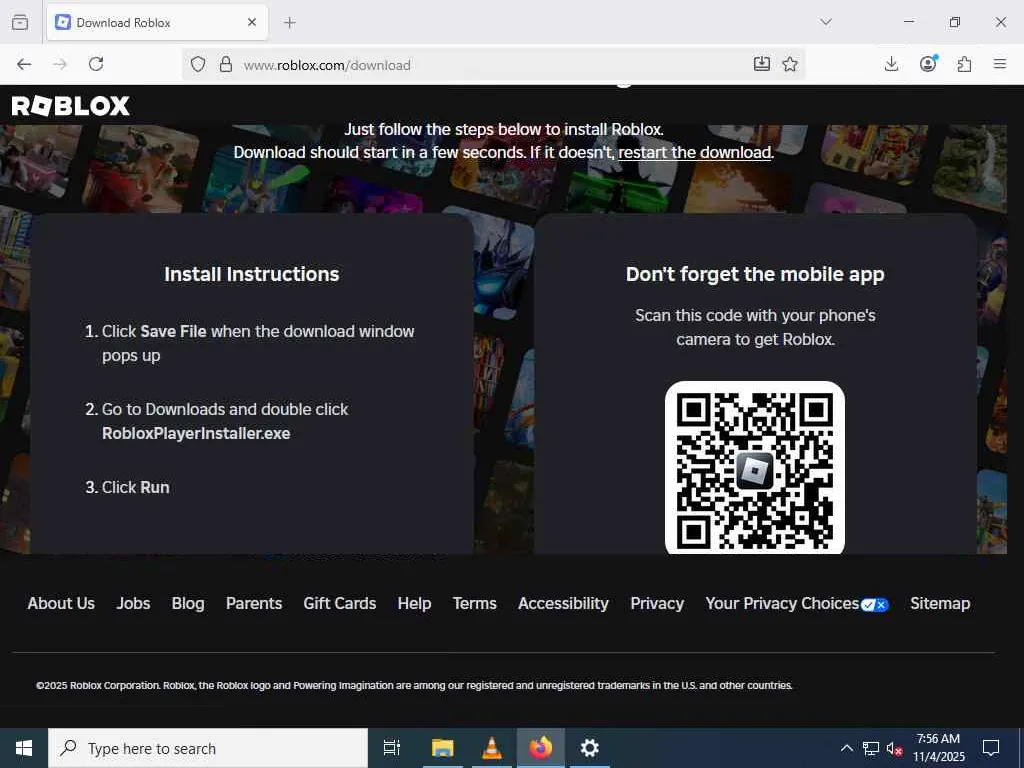Click the Roblox logo in the header
The width and height of the screenshot is (1024, 768).
pyautogui.click(x=71, y=106)
